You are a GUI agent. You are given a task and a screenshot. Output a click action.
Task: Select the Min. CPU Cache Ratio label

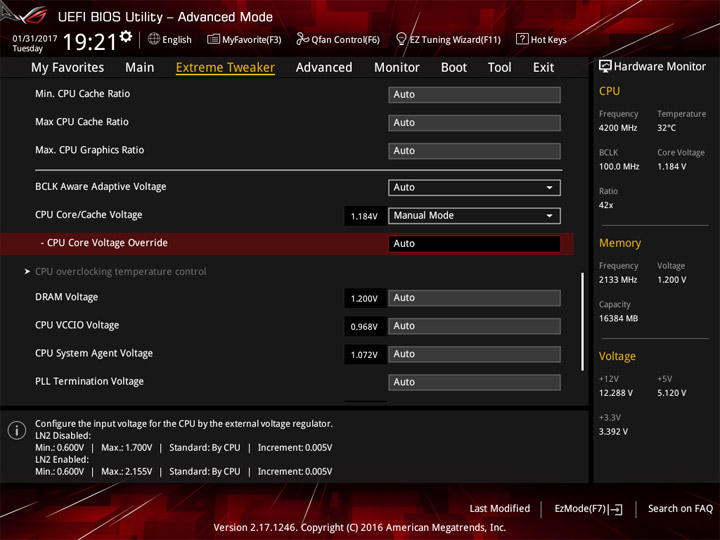point(83,94)
